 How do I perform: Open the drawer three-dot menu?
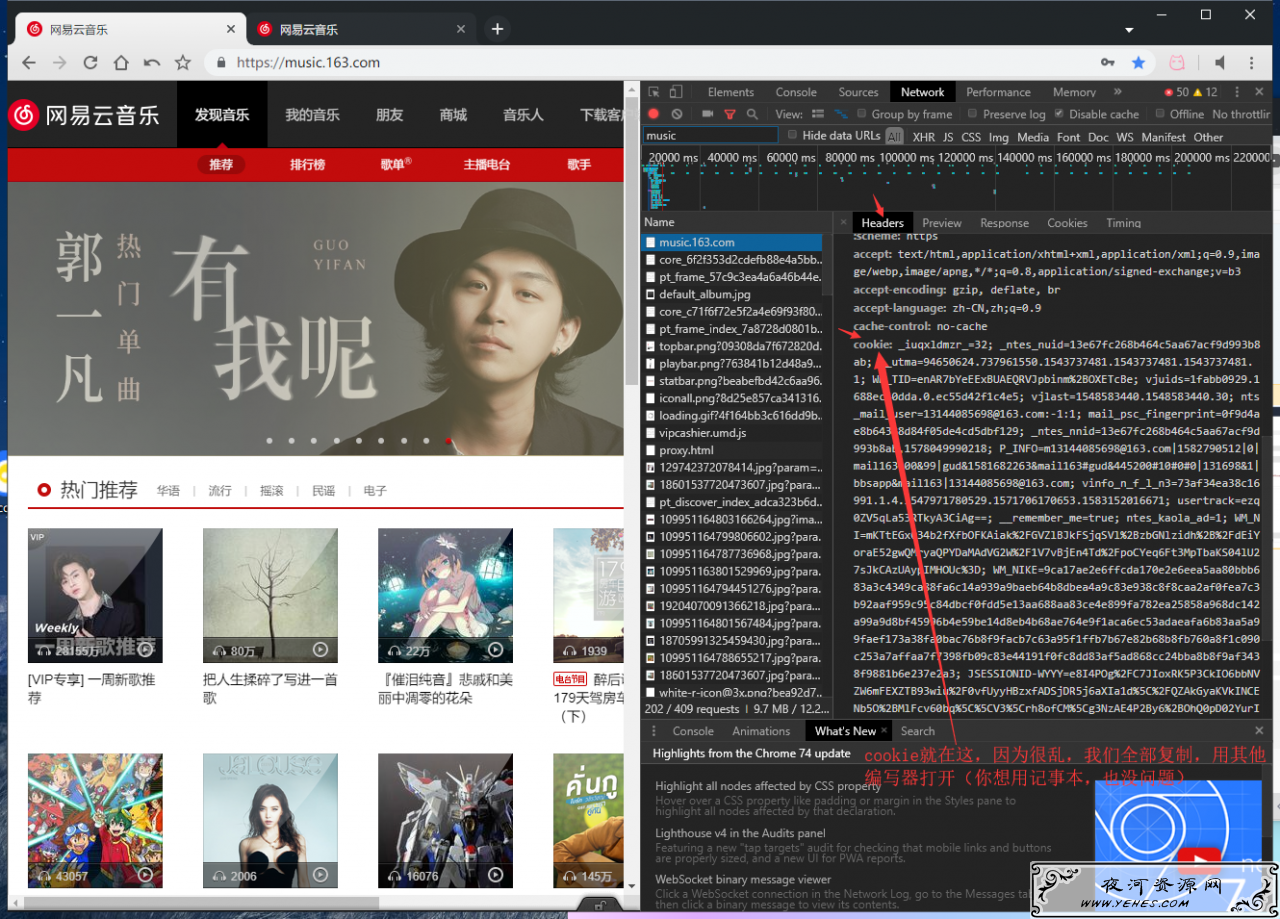(654, 731)
